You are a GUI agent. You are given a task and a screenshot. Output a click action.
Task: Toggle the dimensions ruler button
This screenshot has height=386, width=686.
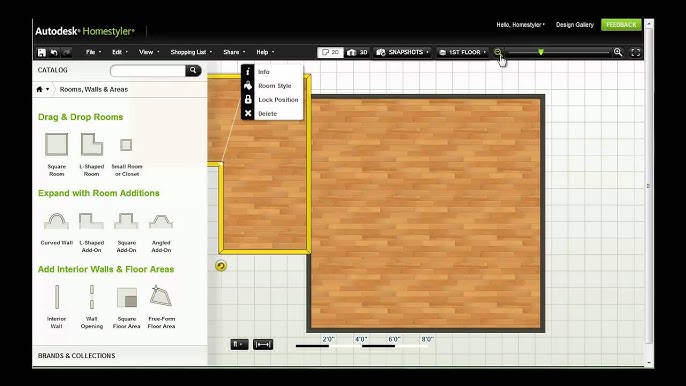pyautogui.click(x=262, y=344)
